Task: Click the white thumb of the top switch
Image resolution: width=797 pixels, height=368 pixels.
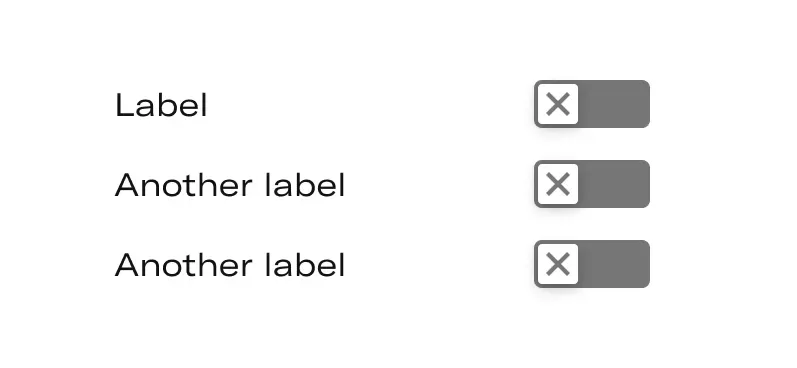Action: click(558, 104)
